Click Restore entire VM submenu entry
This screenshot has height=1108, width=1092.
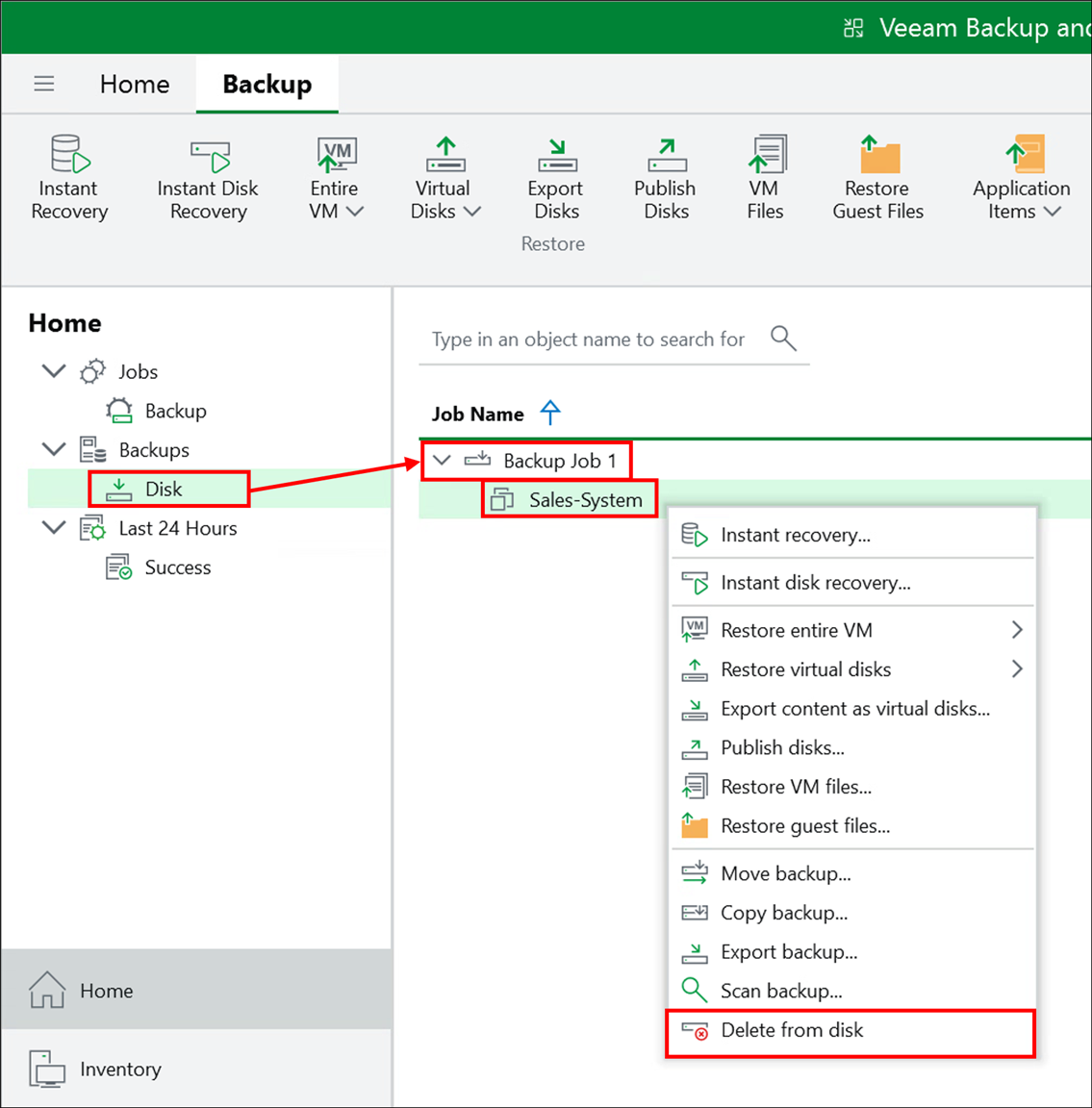click(x=797, y=630)
